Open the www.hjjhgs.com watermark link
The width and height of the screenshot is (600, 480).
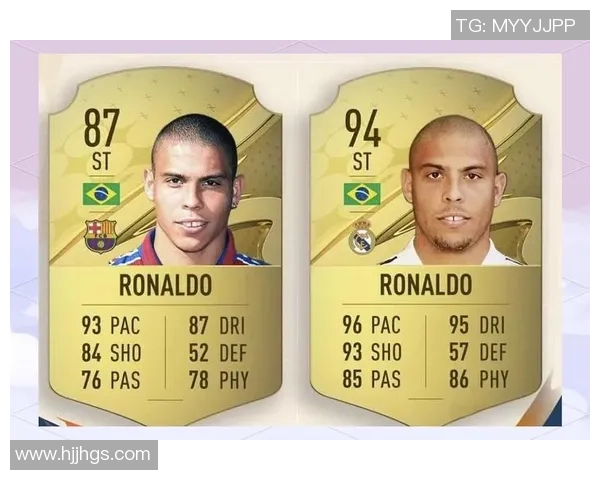coord(84,454)
